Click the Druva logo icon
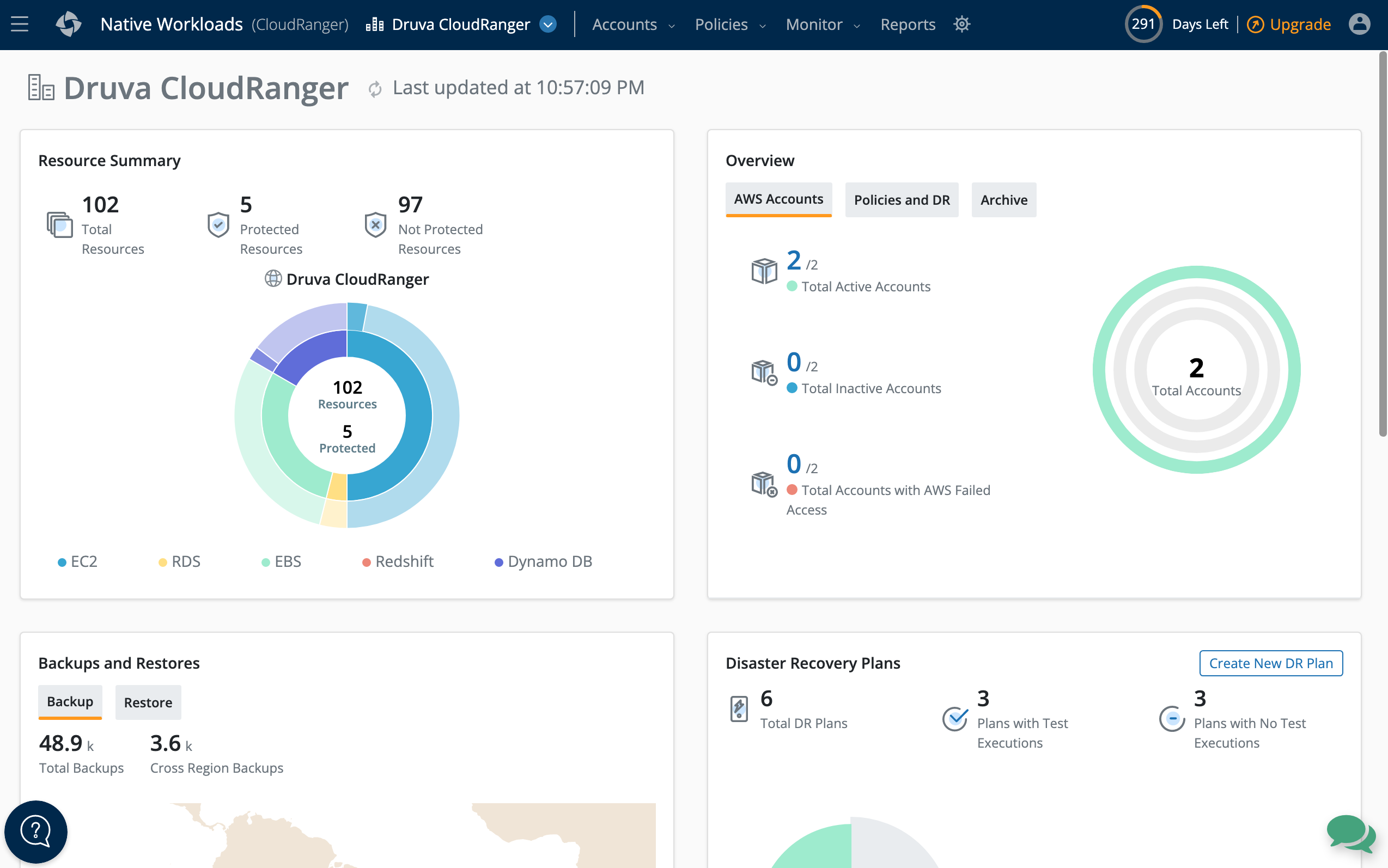1388x868 pixels. click(x=68, y=24)
